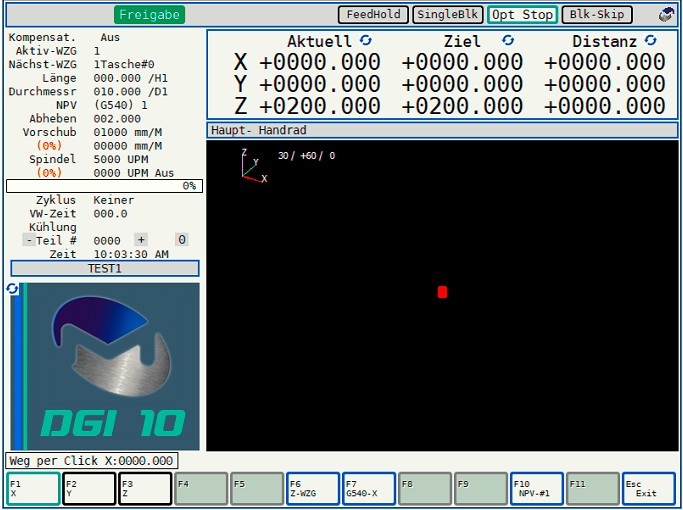Click the Haupt- Handrad mode bar
The height and width of the screenshot is (510, 683).
point(442,130)
